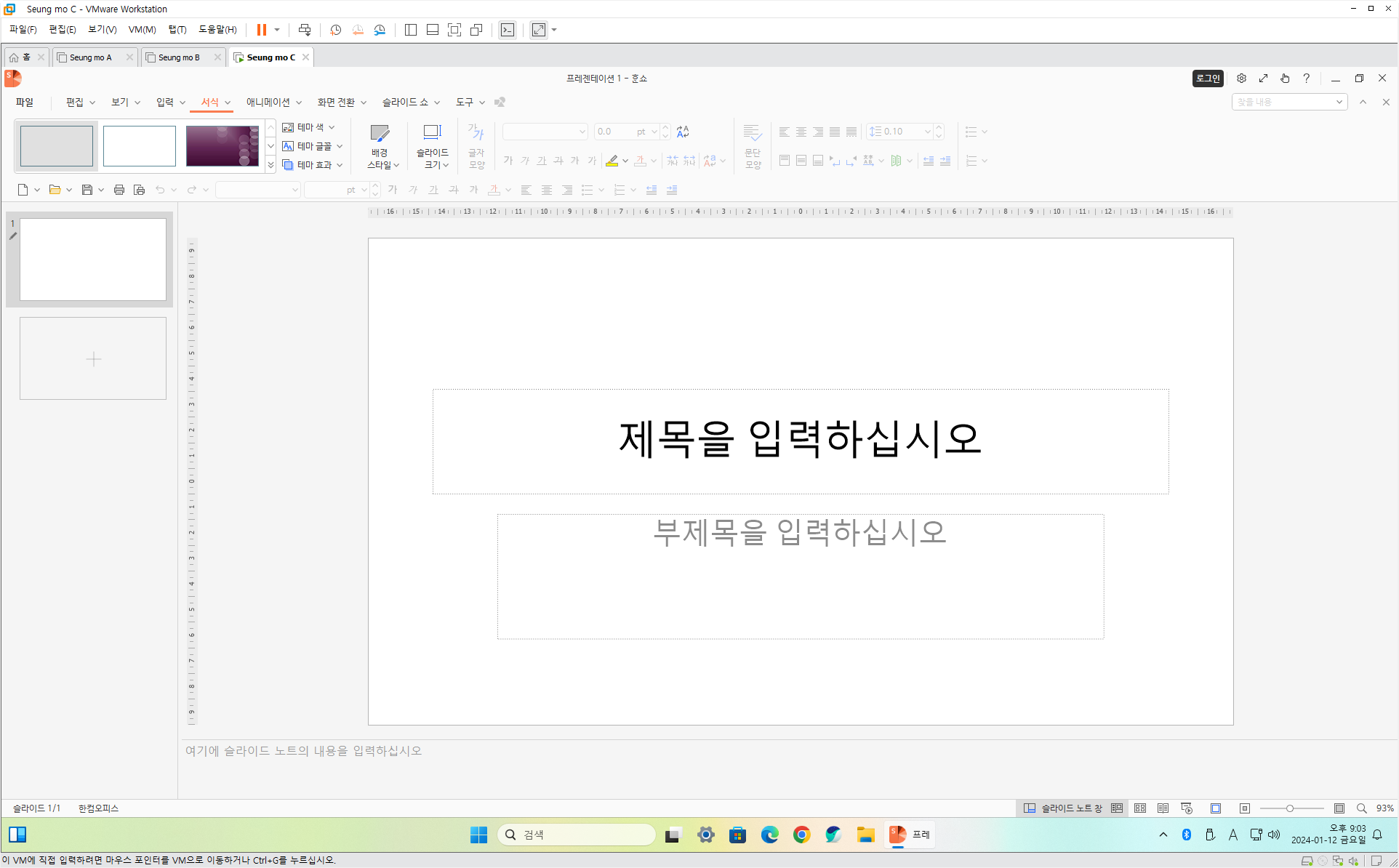The image size is (1399, 868).
Task: Open the 슬라이드 쇼 menu tab
Action: pyautogui.click(x=405, y=102)
